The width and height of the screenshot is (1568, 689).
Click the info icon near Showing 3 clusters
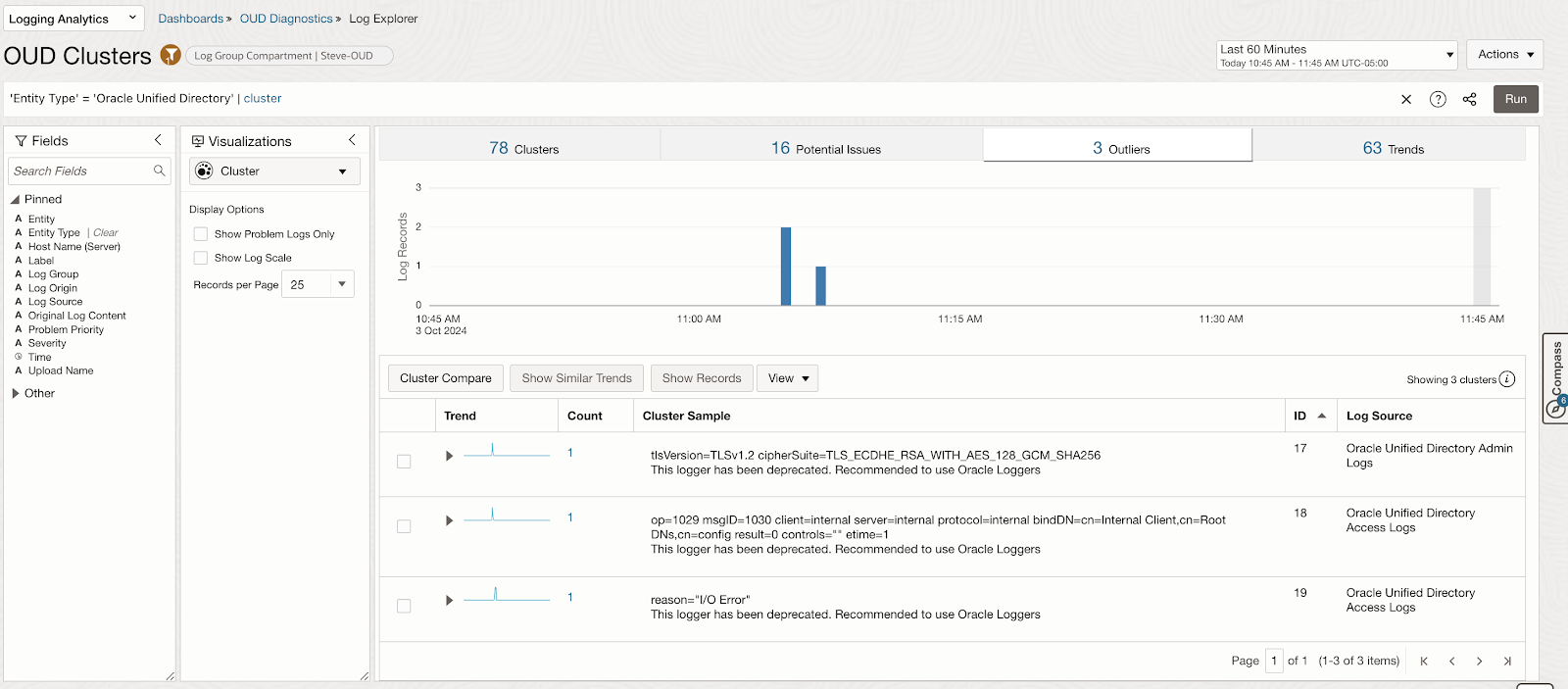coord(1507,379)
